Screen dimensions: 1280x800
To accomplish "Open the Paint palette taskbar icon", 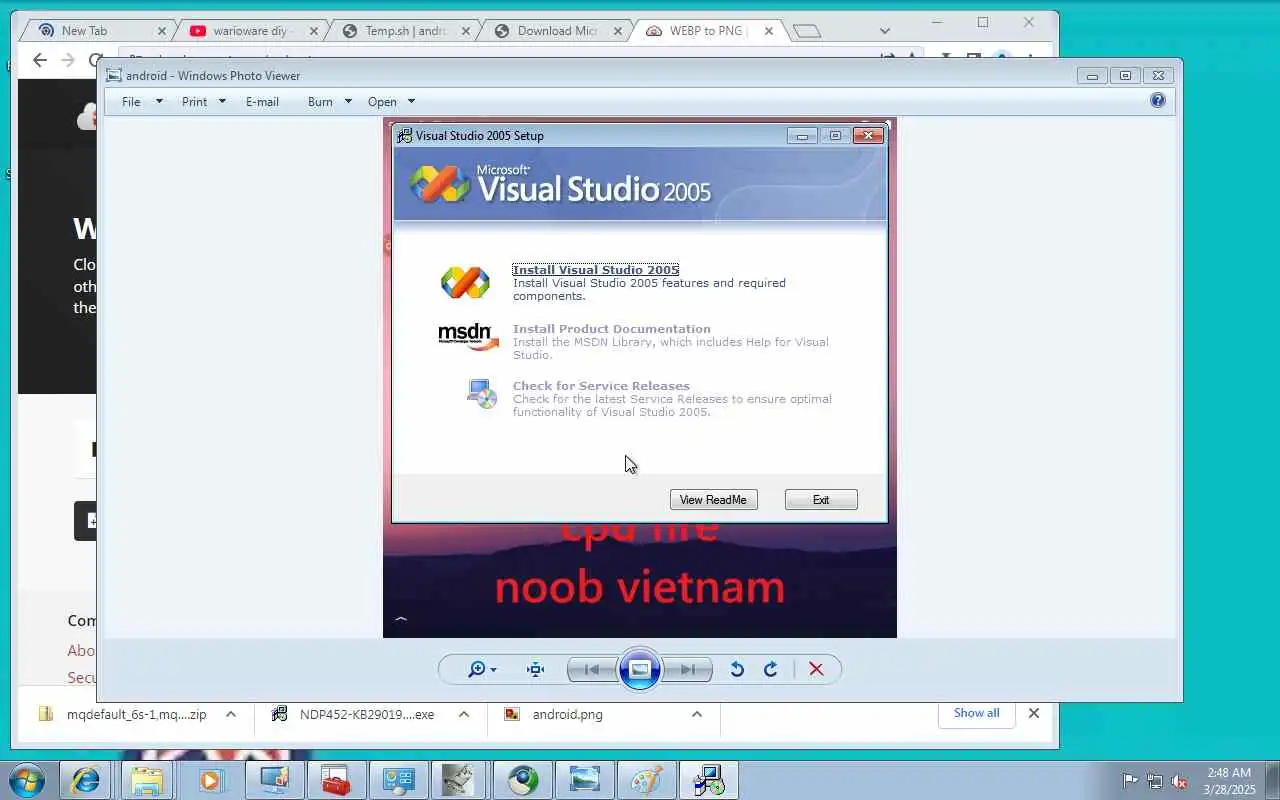I will coord(647,780).
